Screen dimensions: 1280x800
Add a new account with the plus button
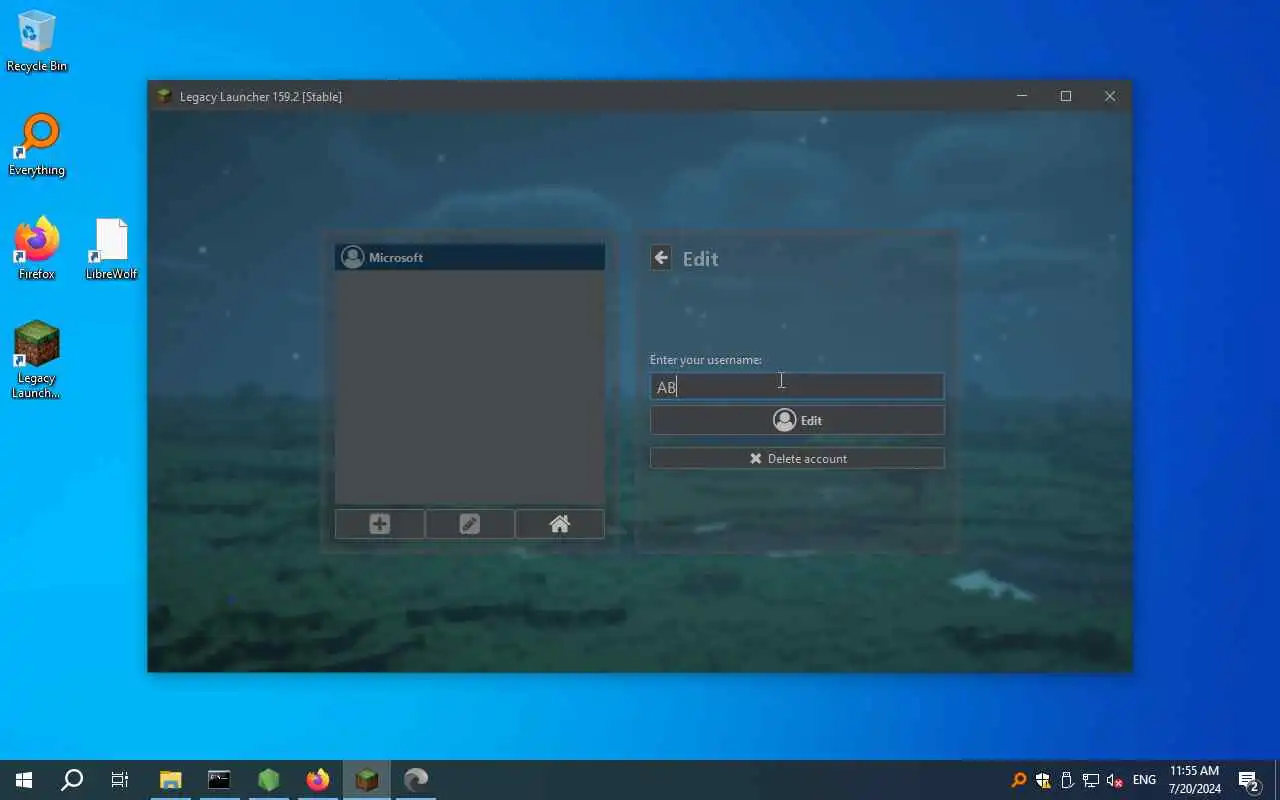pos(380,524)
